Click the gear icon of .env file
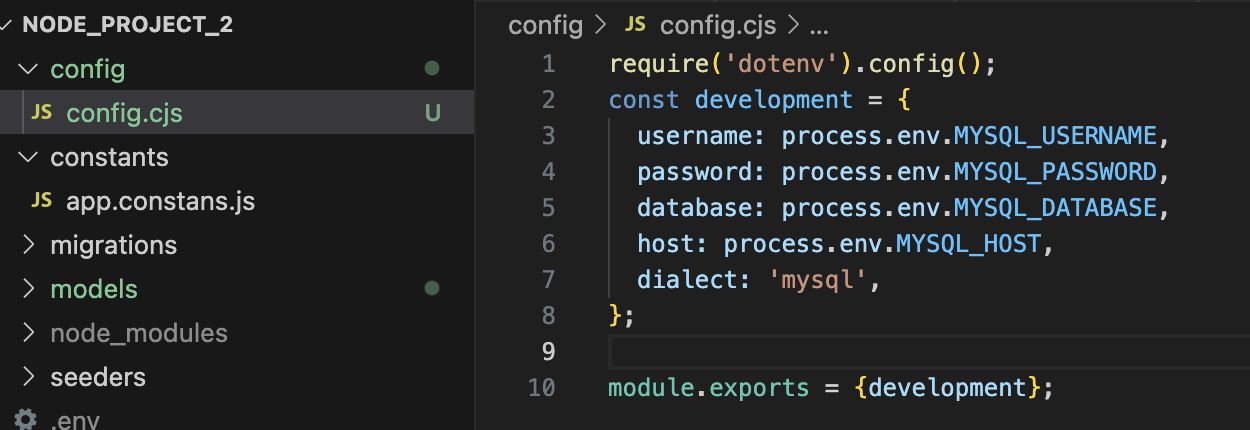Viewport: 1250px width, 430px height. 25,419
